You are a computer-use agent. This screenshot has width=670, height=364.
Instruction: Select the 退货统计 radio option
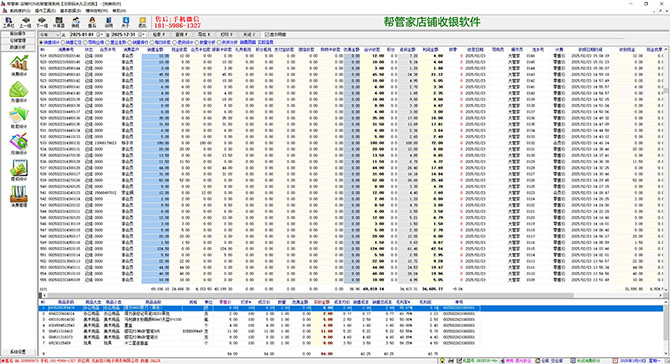tap(183, 42)
